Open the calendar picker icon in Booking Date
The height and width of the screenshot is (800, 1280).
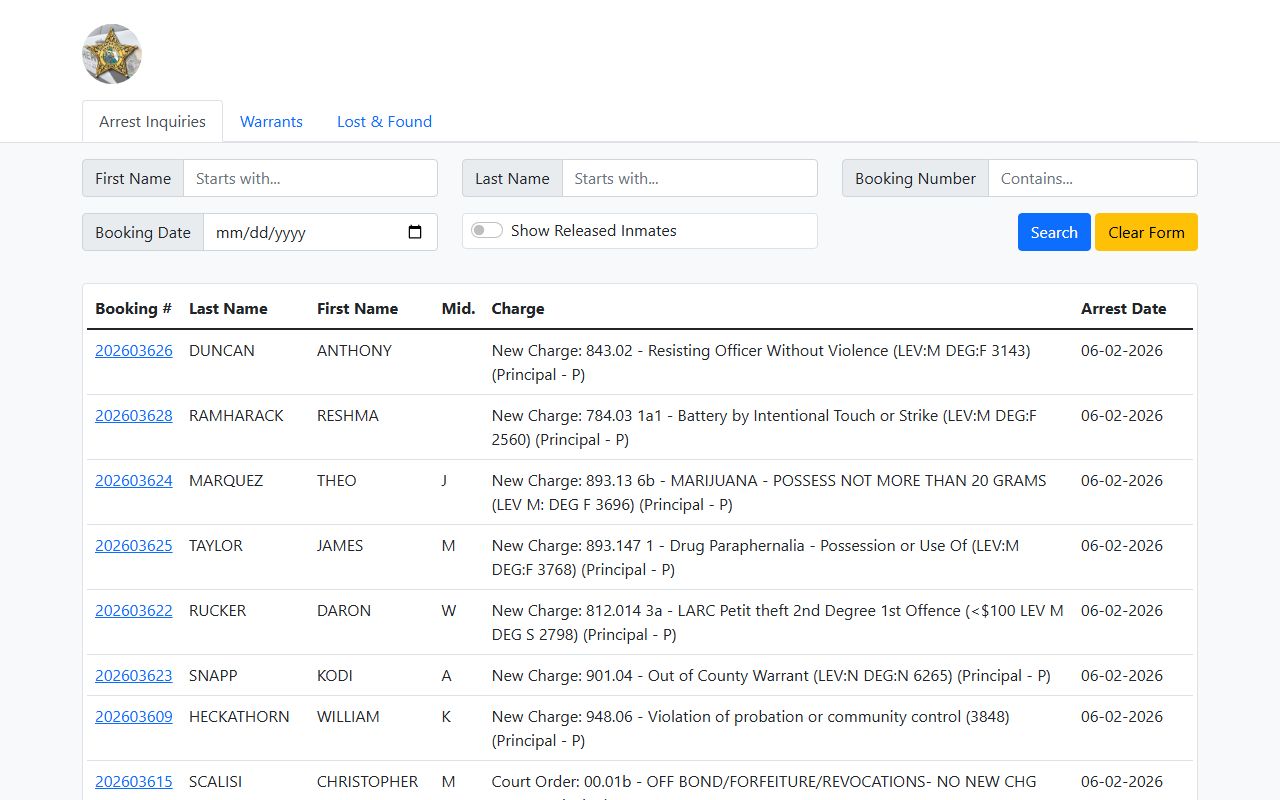[415, 232]
